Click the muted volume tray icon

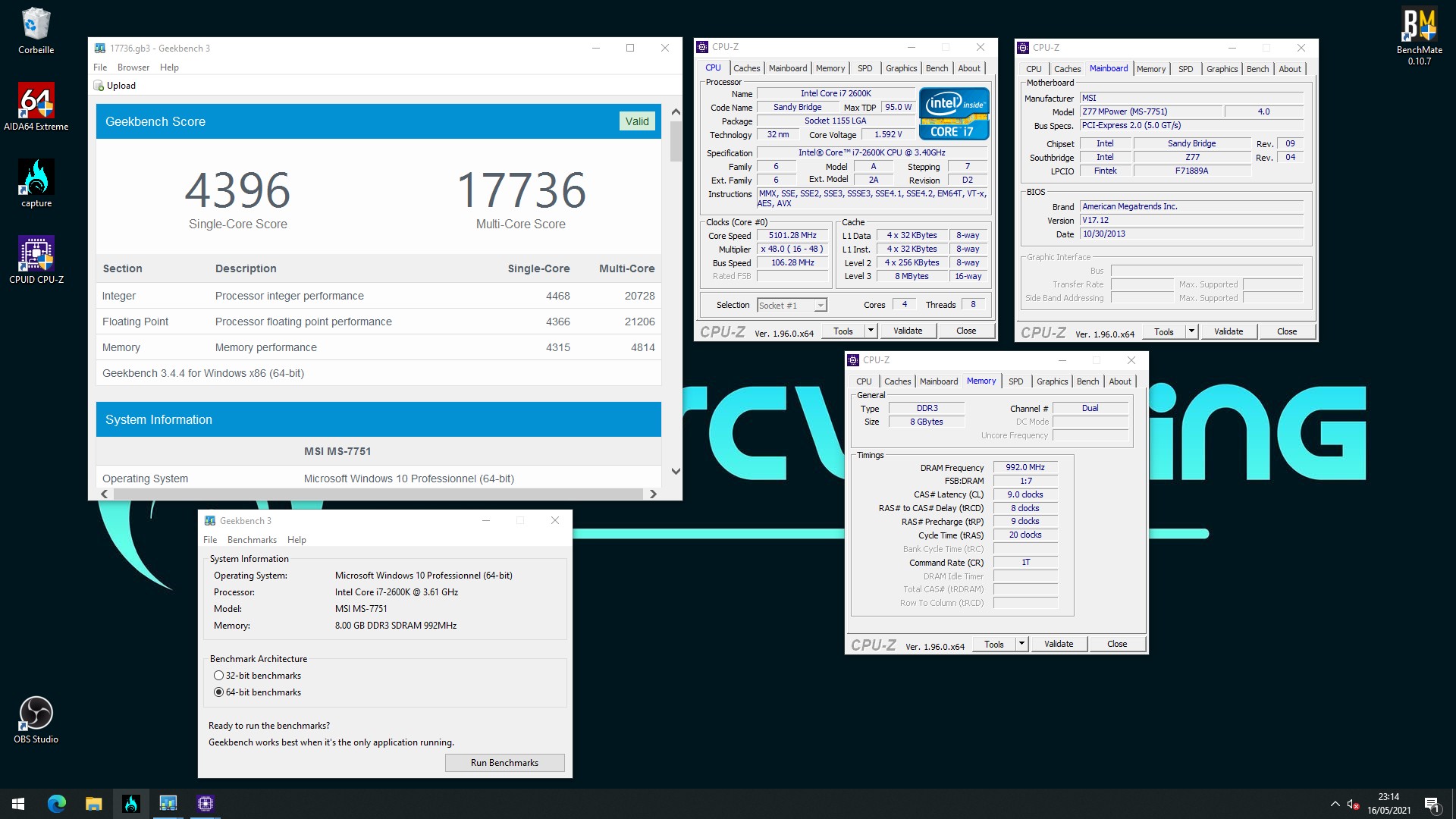[x=1353, y=804]
